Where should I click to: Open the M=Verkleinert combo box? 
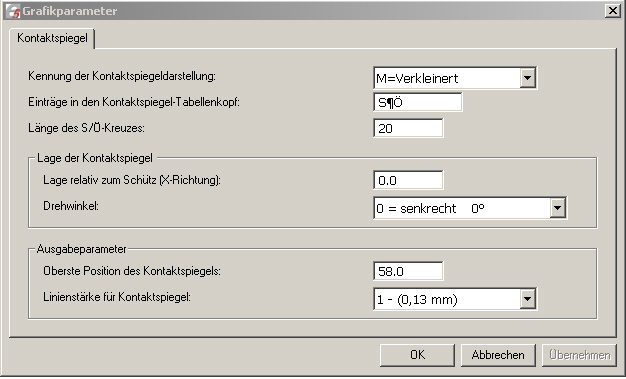click(455, 78)
